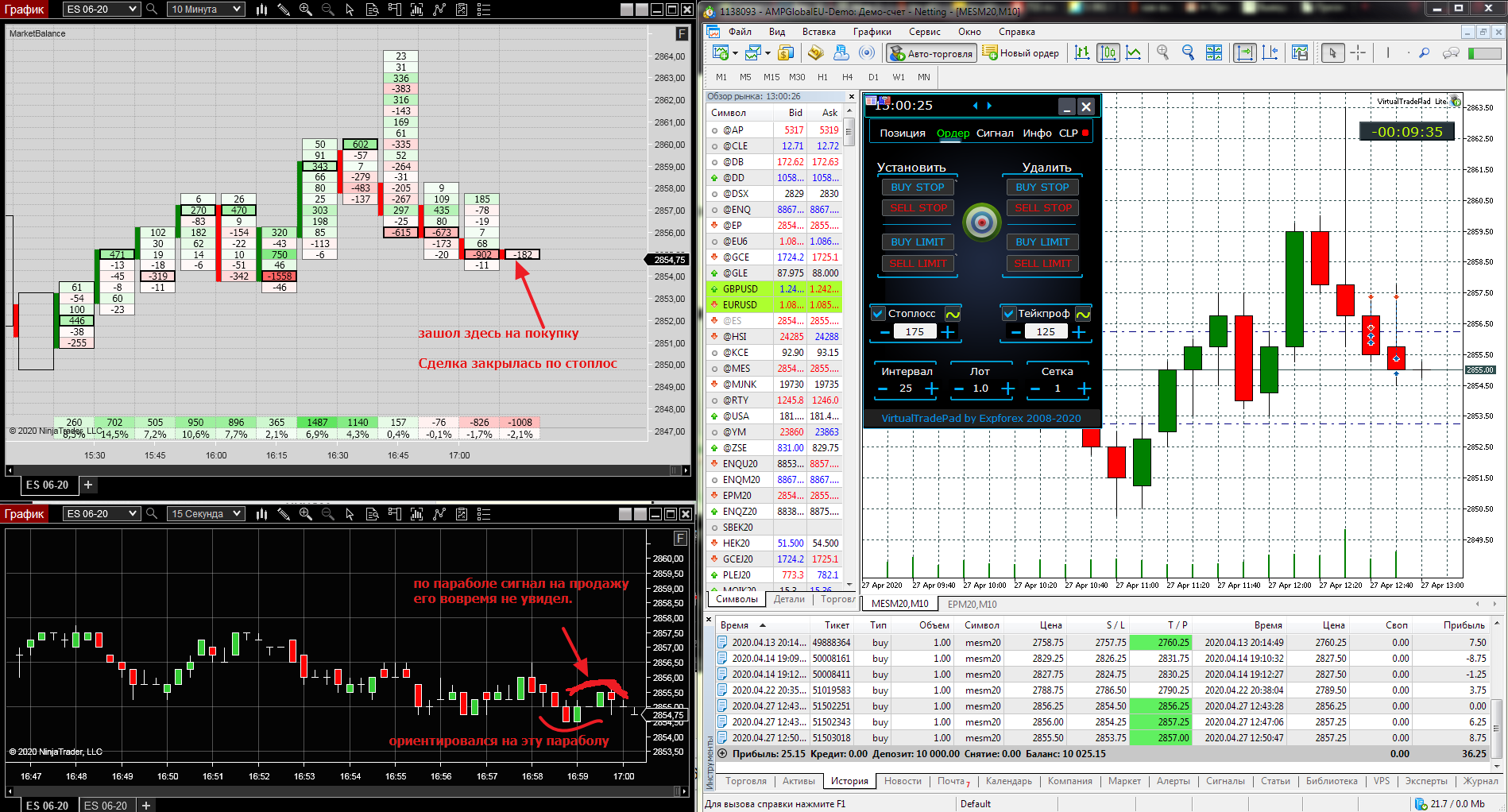Open the 15 Секунда interval dropdown
Viewport: 1508px width, 812px height.
coord(206,514)
